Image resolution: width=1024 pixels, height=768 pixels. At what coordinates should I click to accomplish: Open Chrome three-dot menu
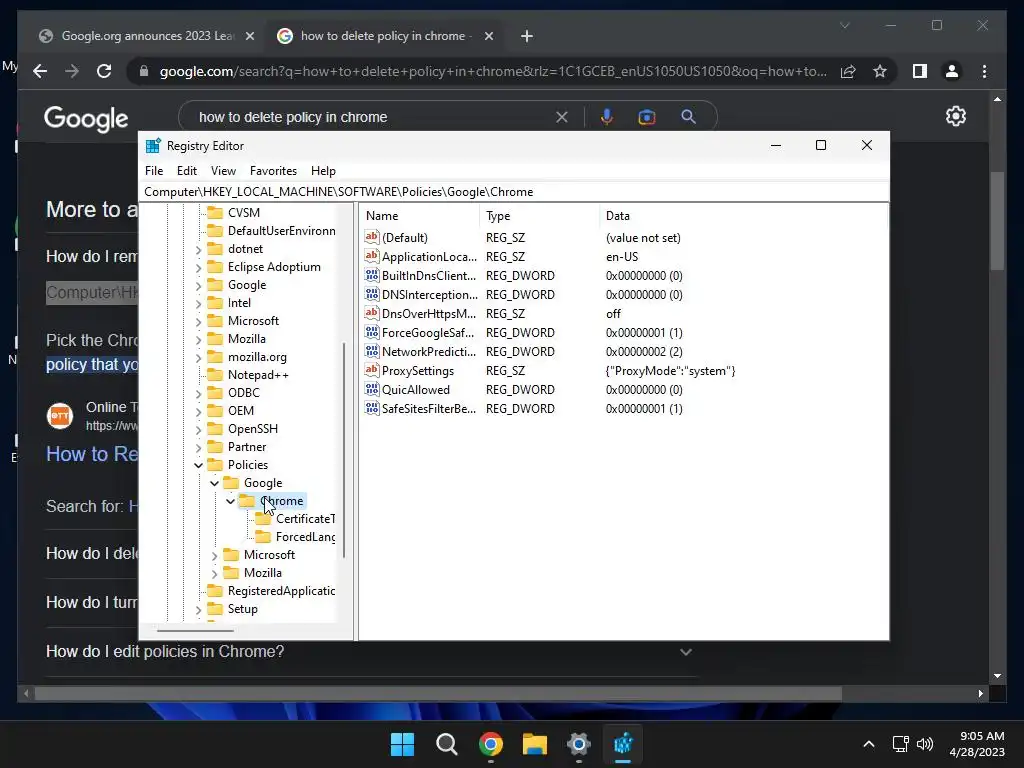pyautogui.click(x=984, y=71)
